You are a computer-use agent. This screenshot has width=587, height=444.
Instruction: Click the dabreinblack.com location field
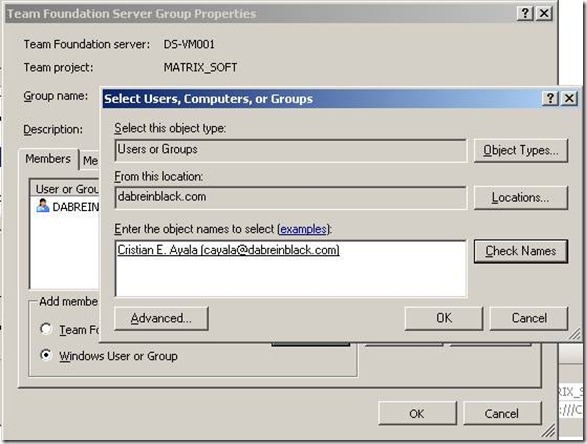[x=291, y=197]
